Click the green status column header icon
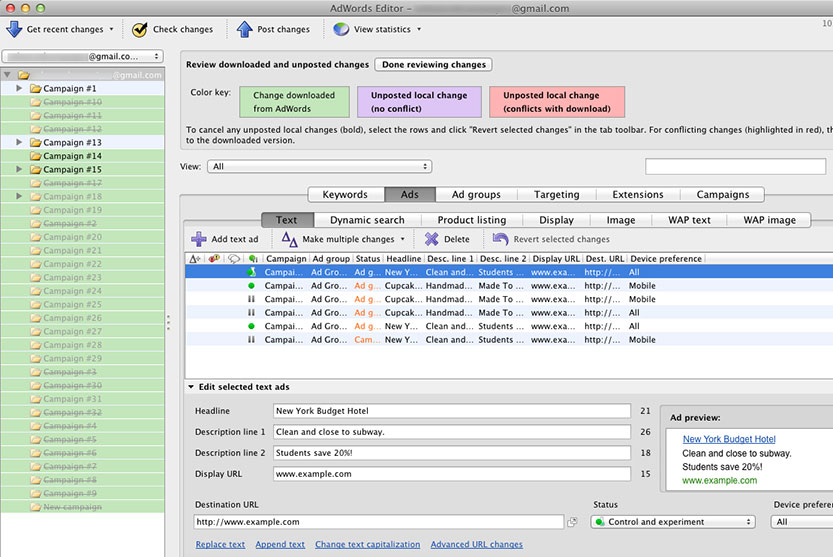The width and height of the screenshot is (833, 557). pyautogui.click(x=253, y=259)
